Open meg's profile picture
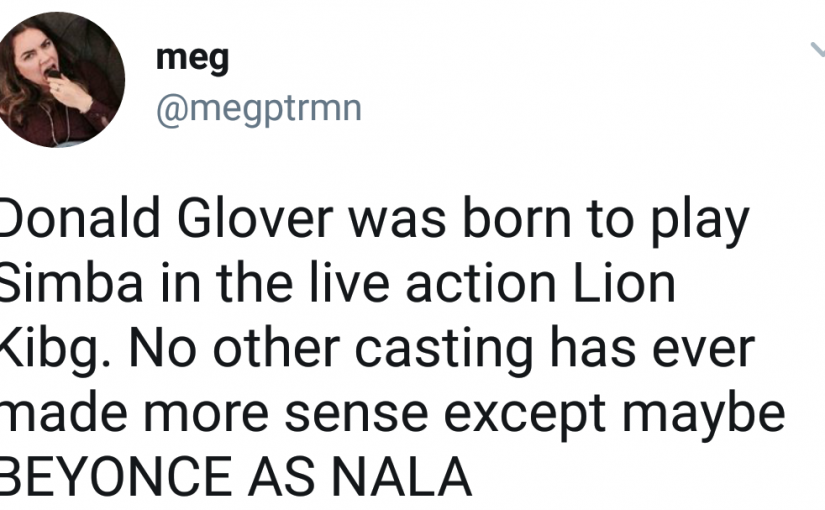 click(x=59, y=79)
